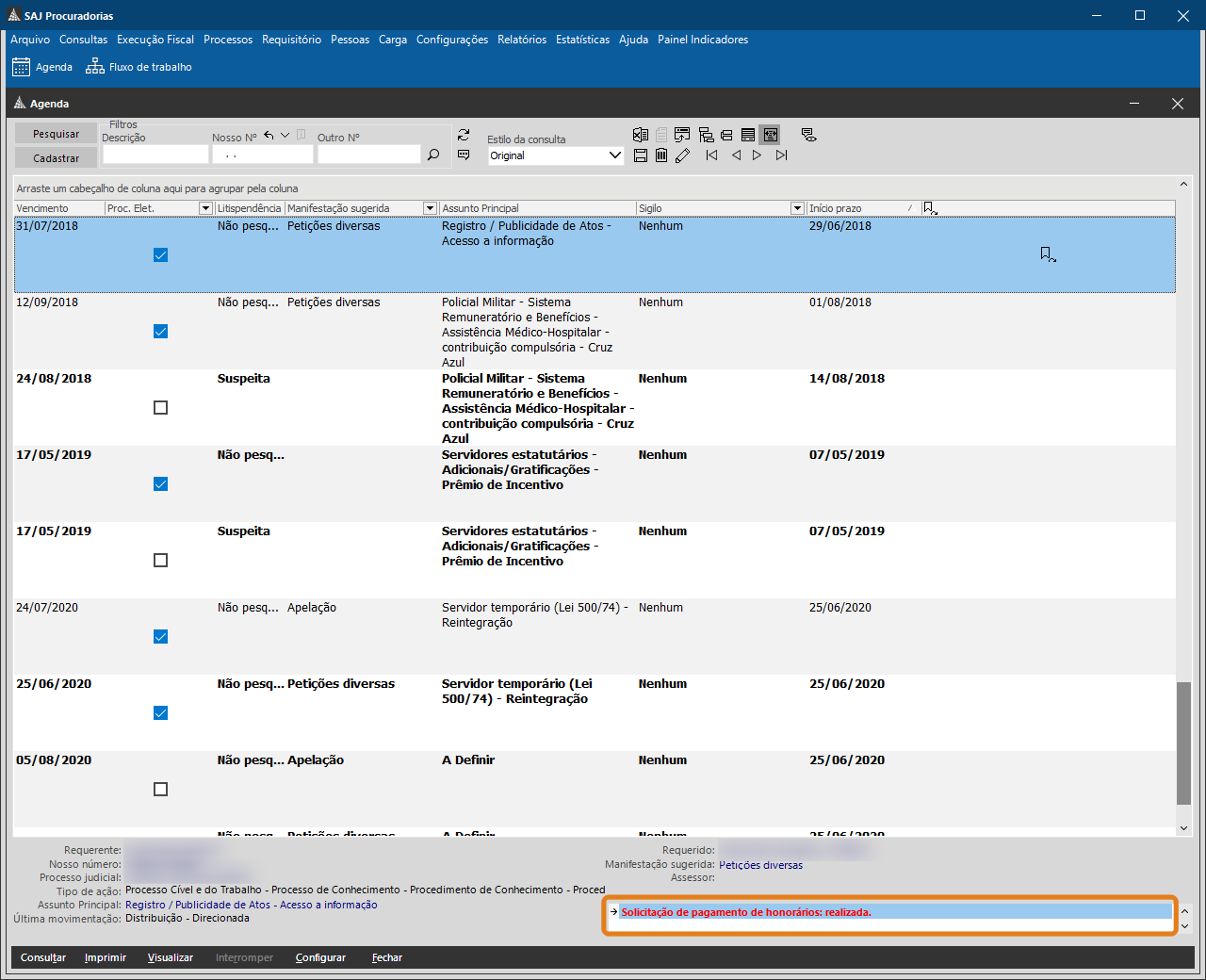Open Manifestação sugerida column filter dropdown
The width and height of the screenshot is (1206, 980).
[430, 208]
